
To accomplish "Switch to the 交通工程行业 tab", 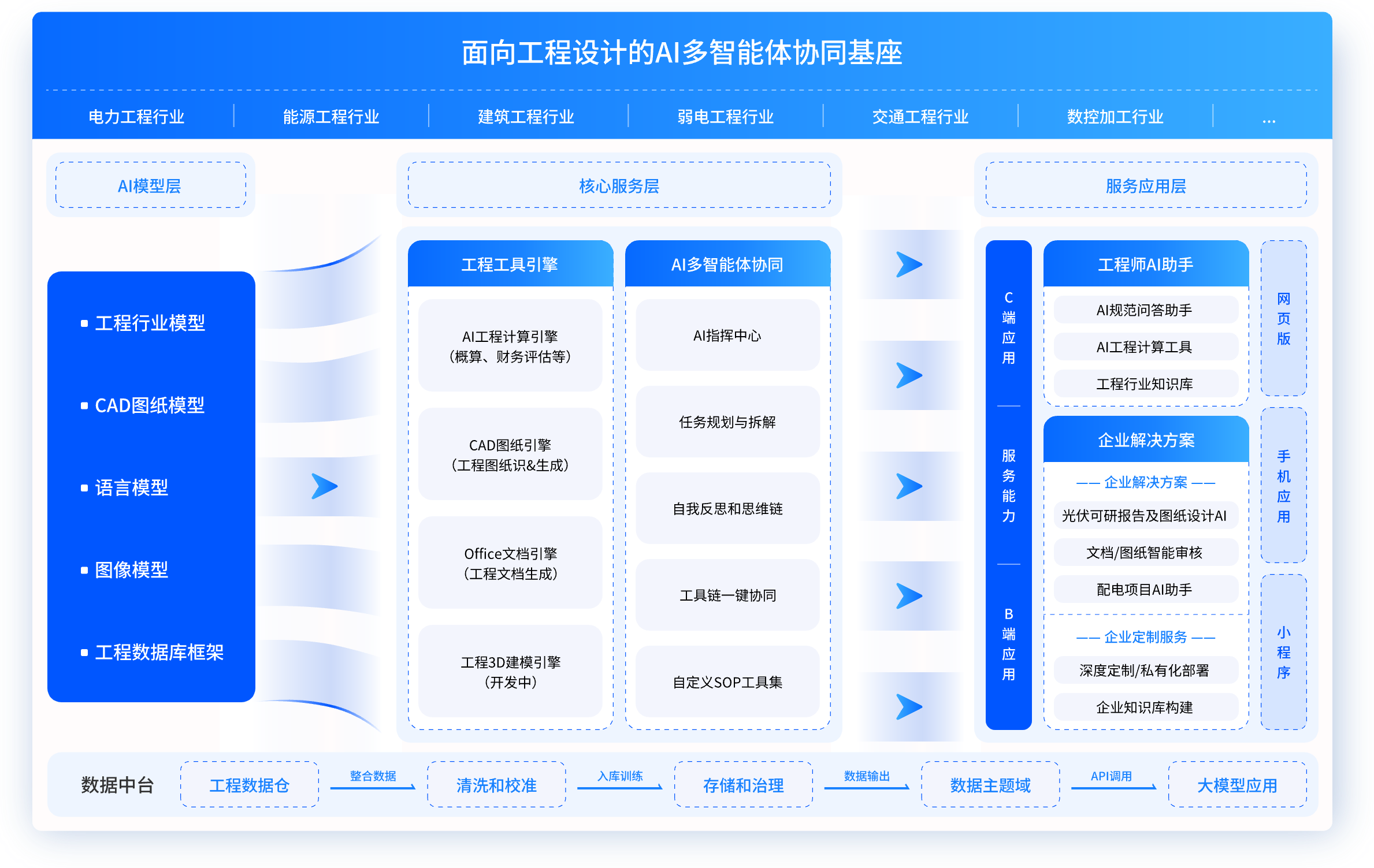I will [x=920, y=117].
